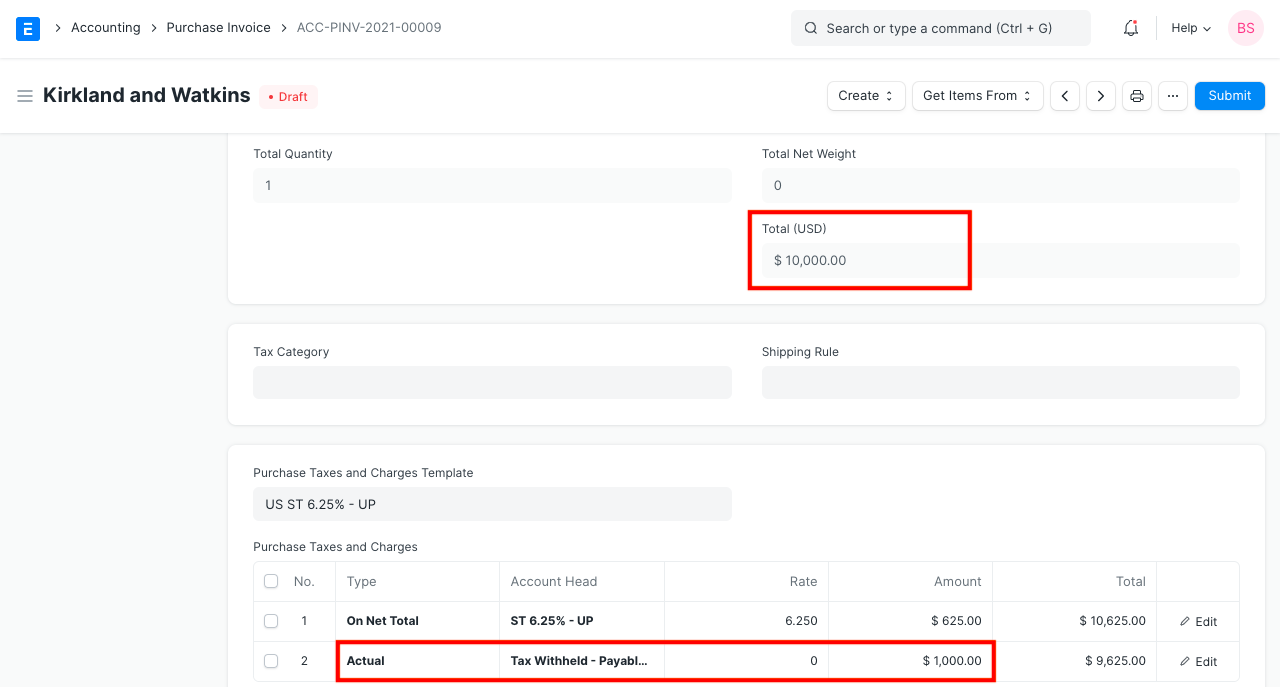Select all rows in Purchase Taxes table
This screenshot has height=687, width=1280.
(x=271, y=581)
